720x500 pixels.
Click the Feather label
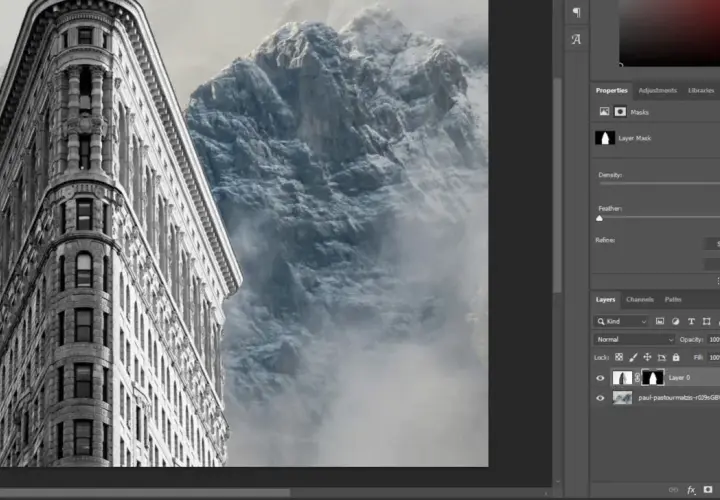click(610, 208)
